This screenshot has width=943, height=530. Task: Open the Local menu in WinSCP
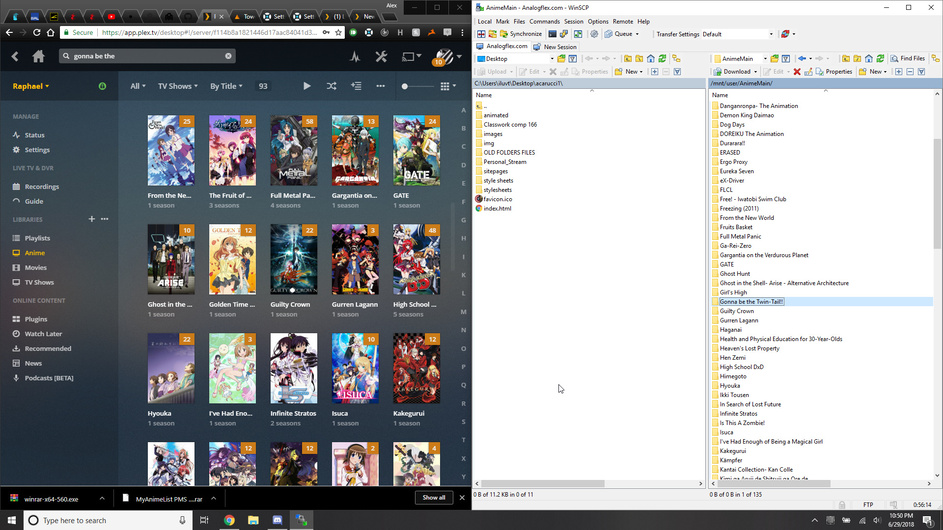[x=484, y=21]
